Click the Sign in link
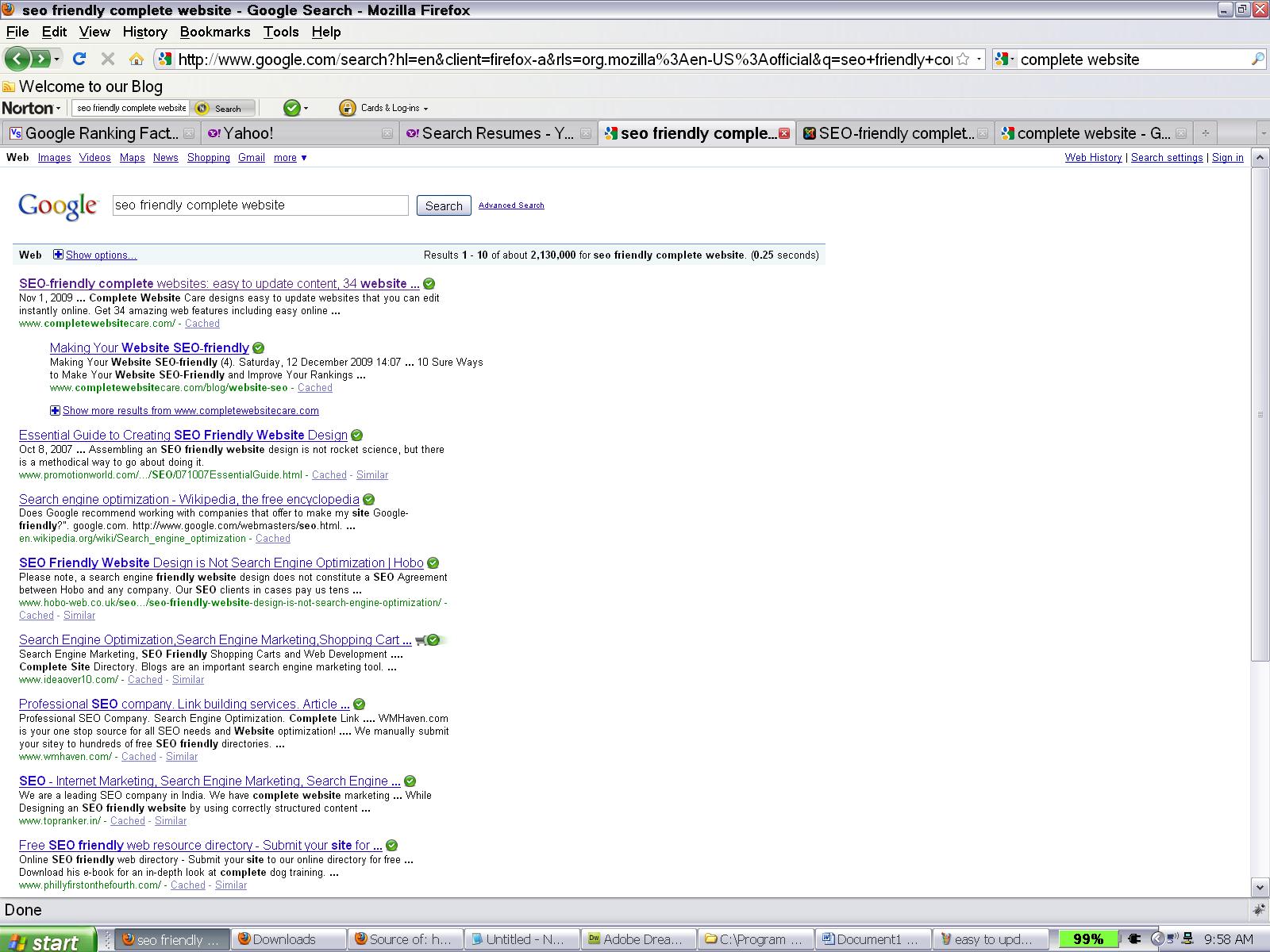1270x952 pixels. click(x=1227, y=158)
